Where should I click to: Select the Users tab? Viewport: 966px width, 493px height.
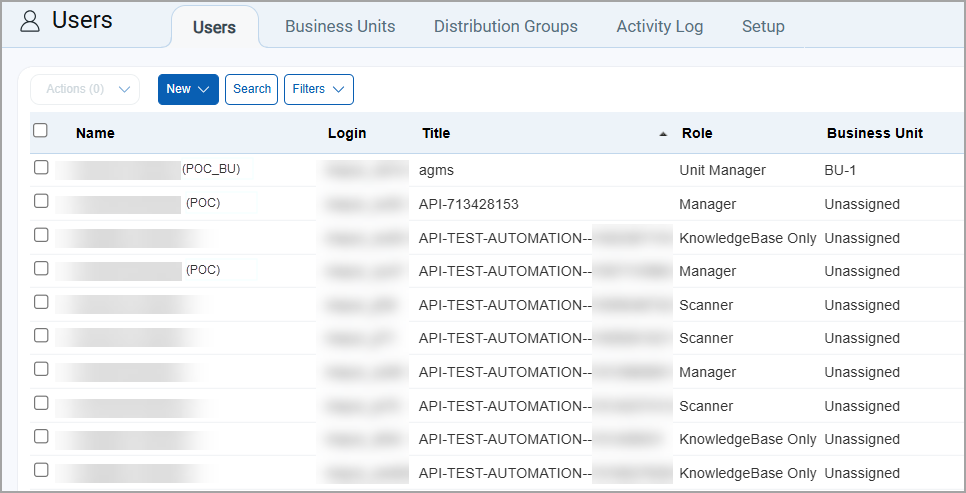coord(214,27)
